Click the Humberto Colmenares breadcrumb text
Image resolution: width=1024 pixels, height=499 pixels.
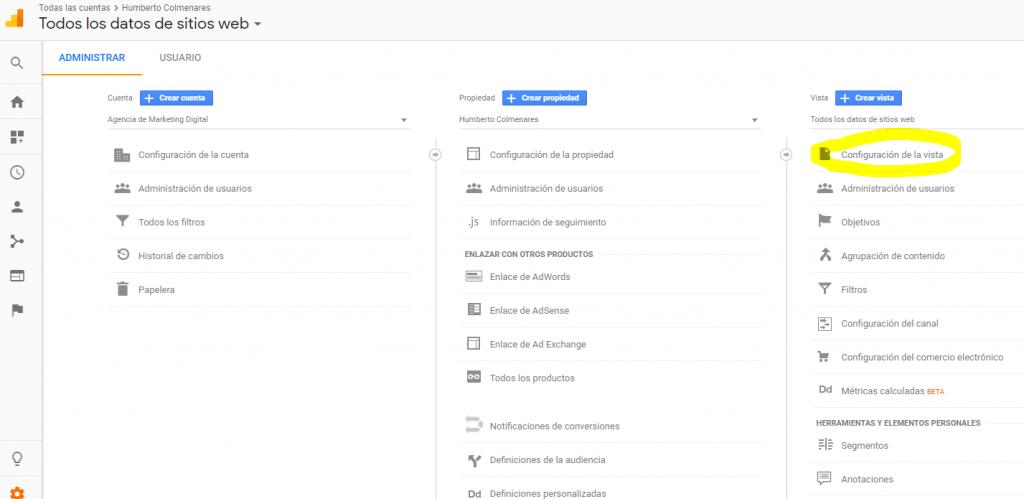click(x=166, y=8)
